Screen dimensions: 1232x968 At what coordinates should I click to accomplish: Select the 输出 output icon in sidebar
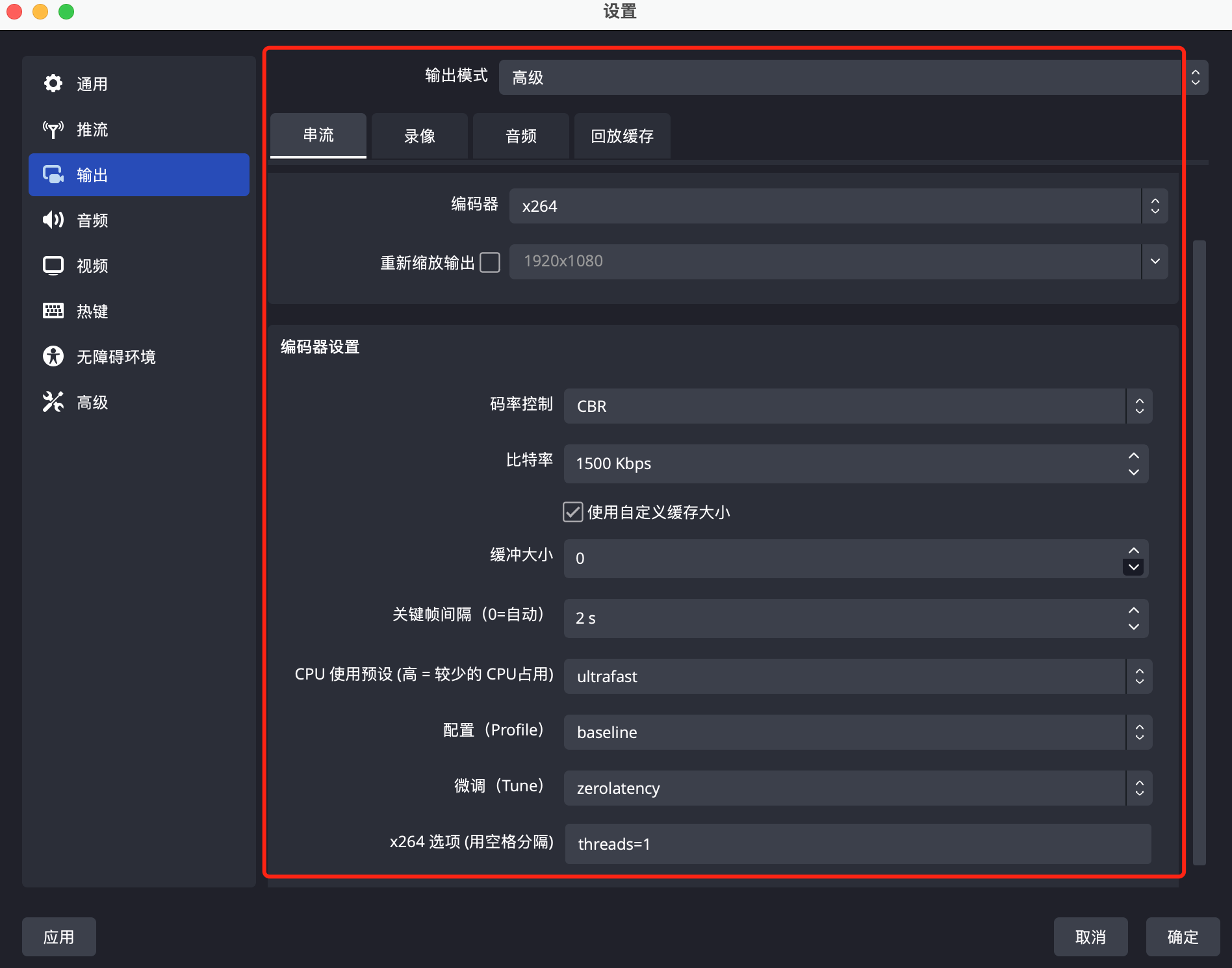click(53, 175)
